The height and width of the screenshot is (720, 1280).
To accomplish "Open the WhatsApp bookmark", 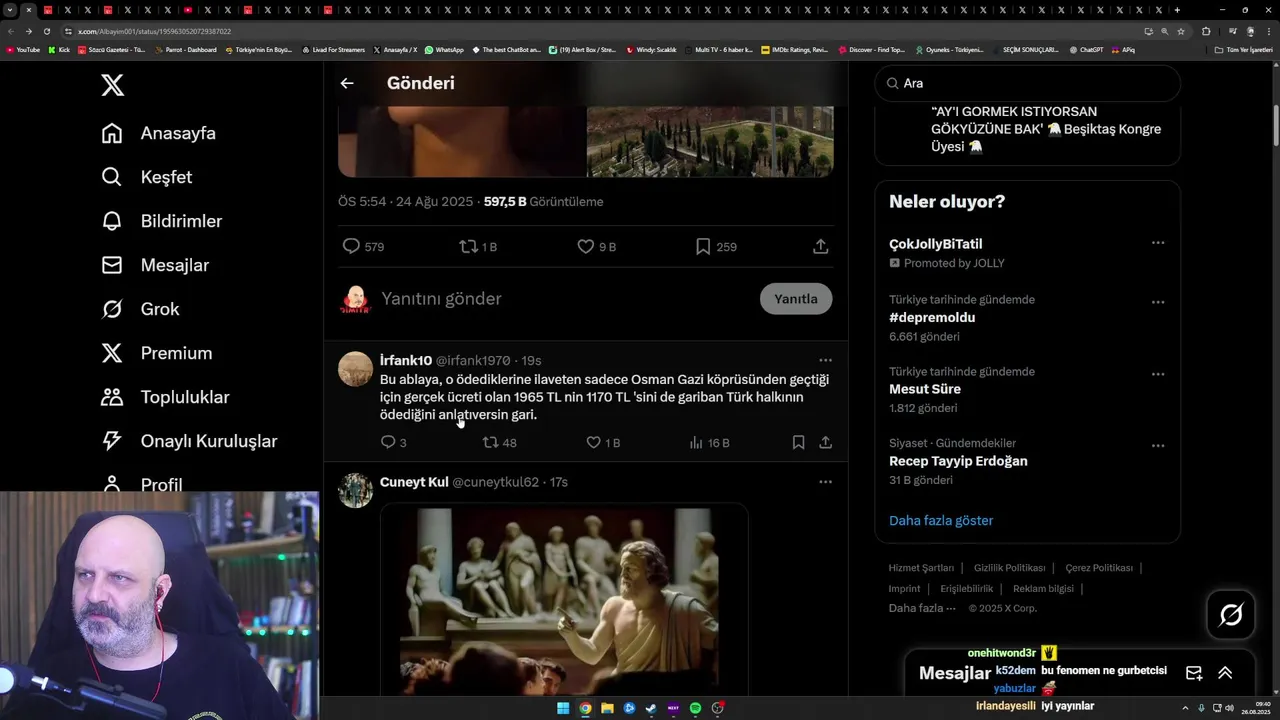I will click(444, 49).
